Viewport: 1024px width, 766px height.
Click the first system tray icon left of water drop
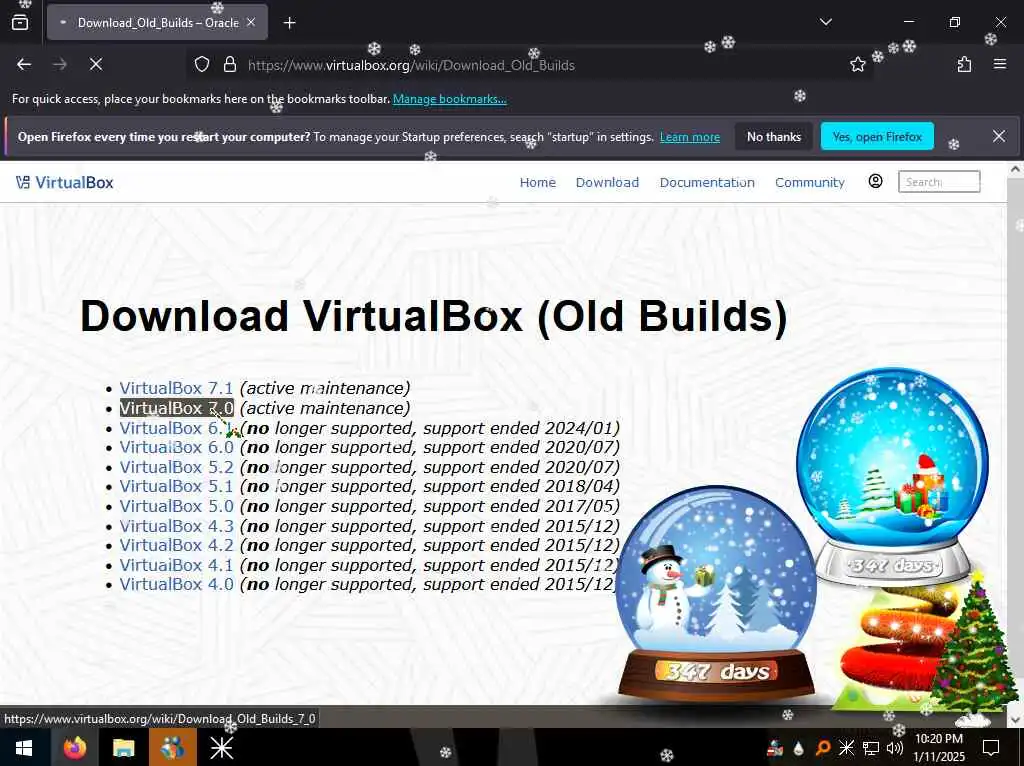click(775, 748)
